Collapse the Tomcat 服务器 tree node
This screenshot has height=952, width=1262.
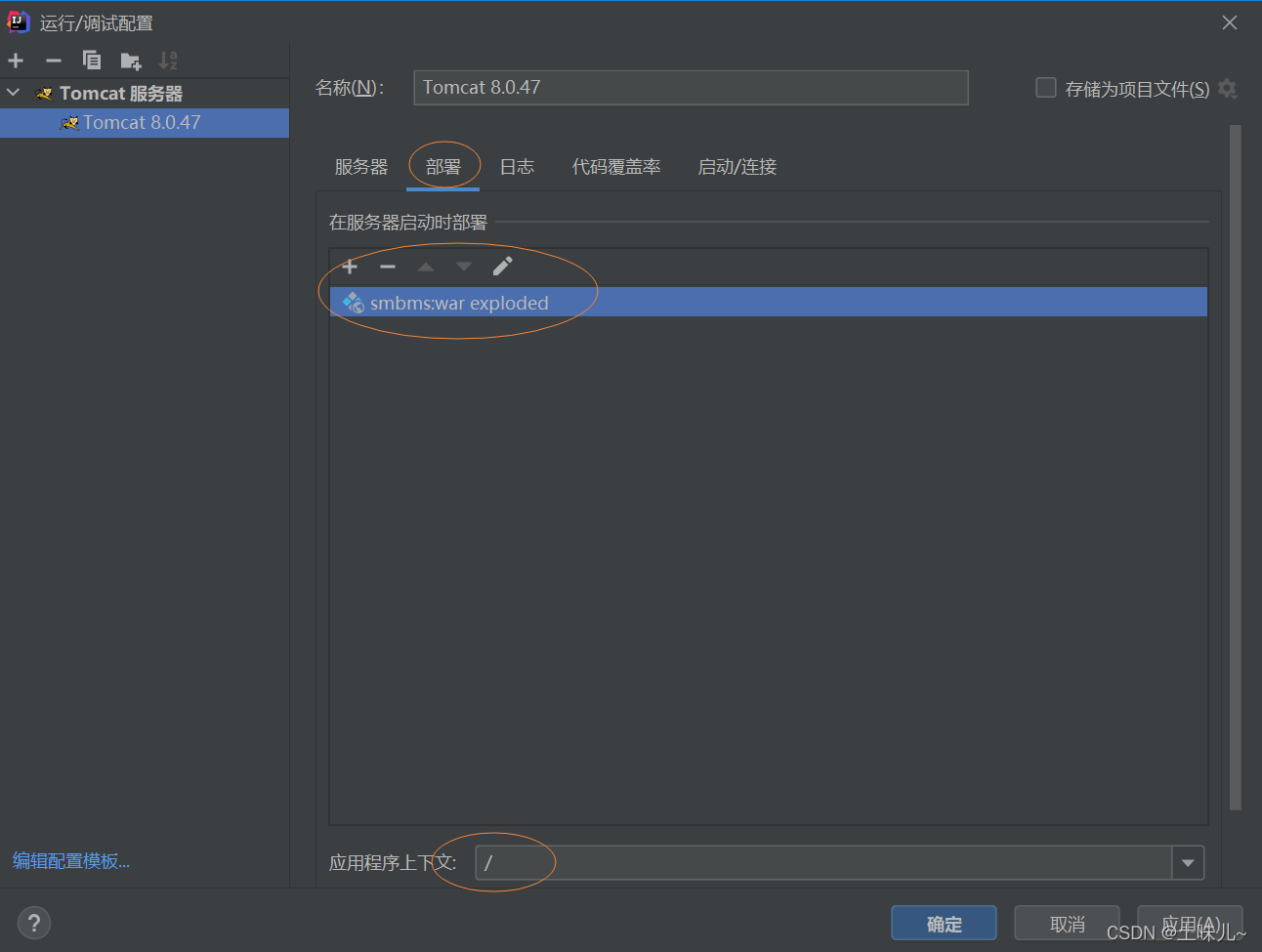coord(14,93)
